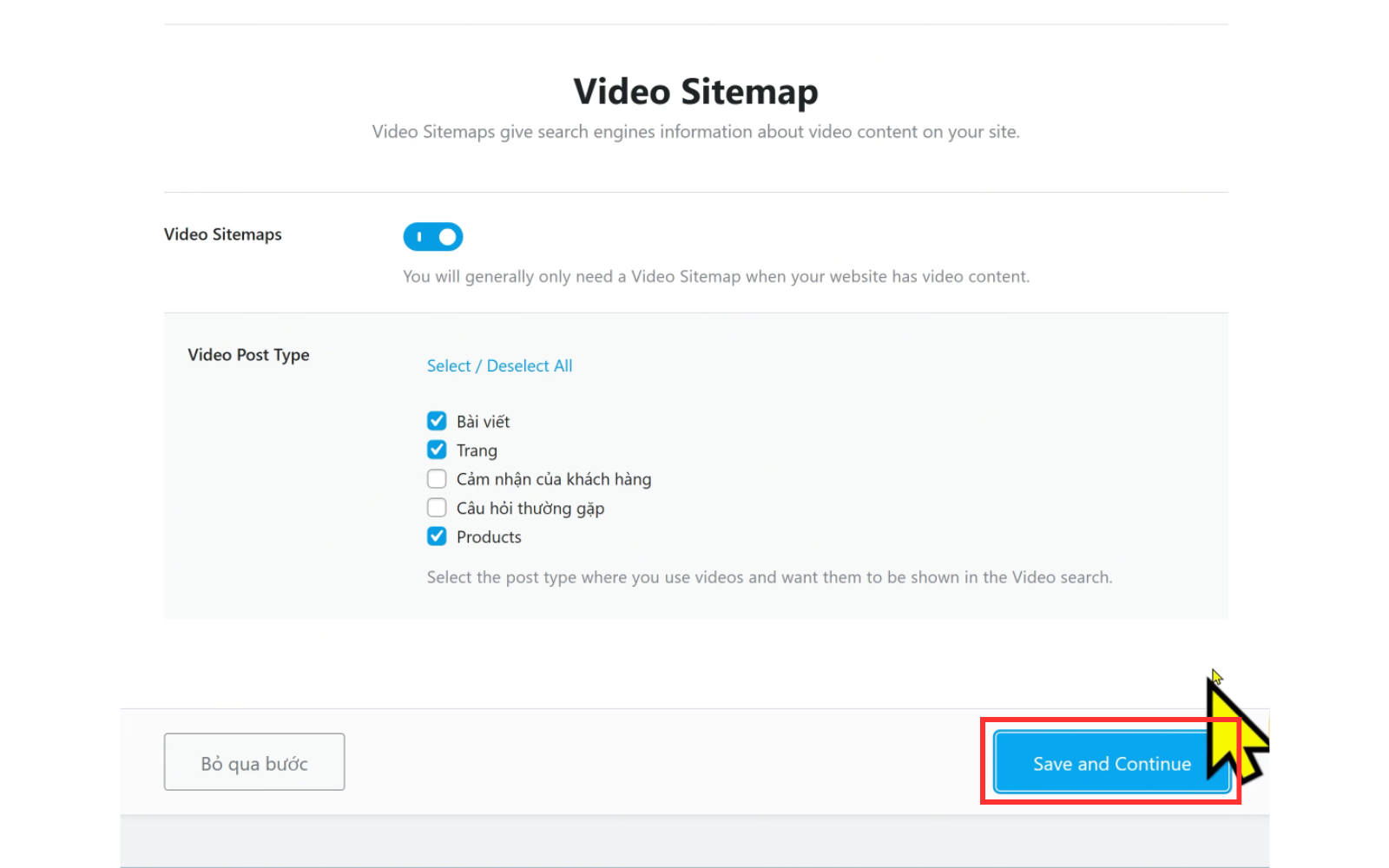Viewport: 1389px width, 868px height.
Task: Click the Select / Deselect All link
Action: [x=499, y=365]
